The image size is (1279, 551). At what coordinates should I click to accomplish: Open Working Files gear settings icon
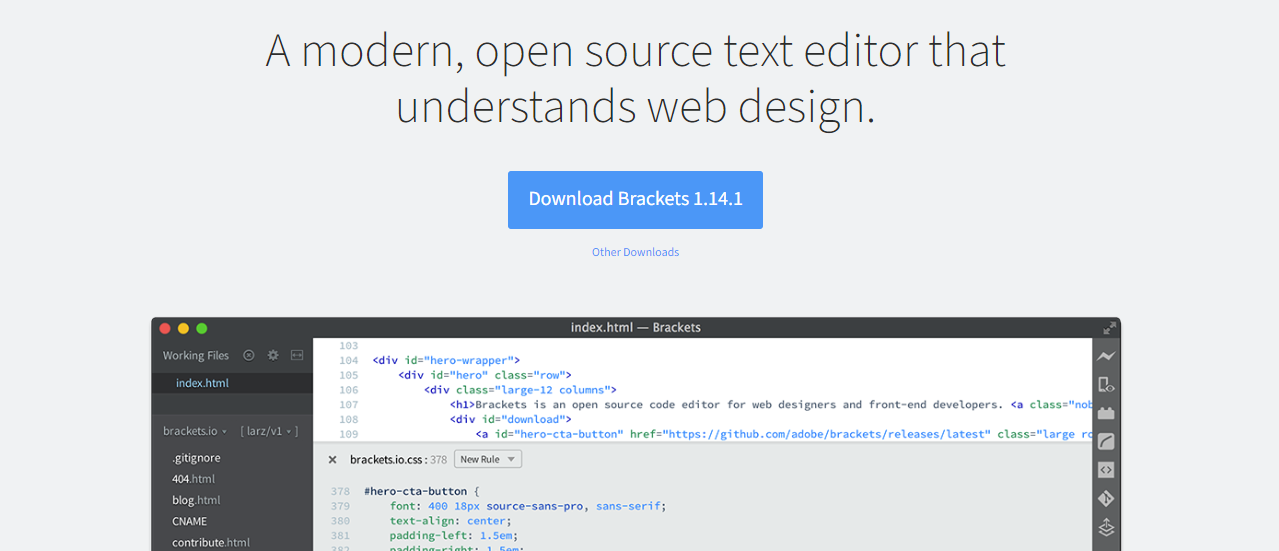[273, 355]
